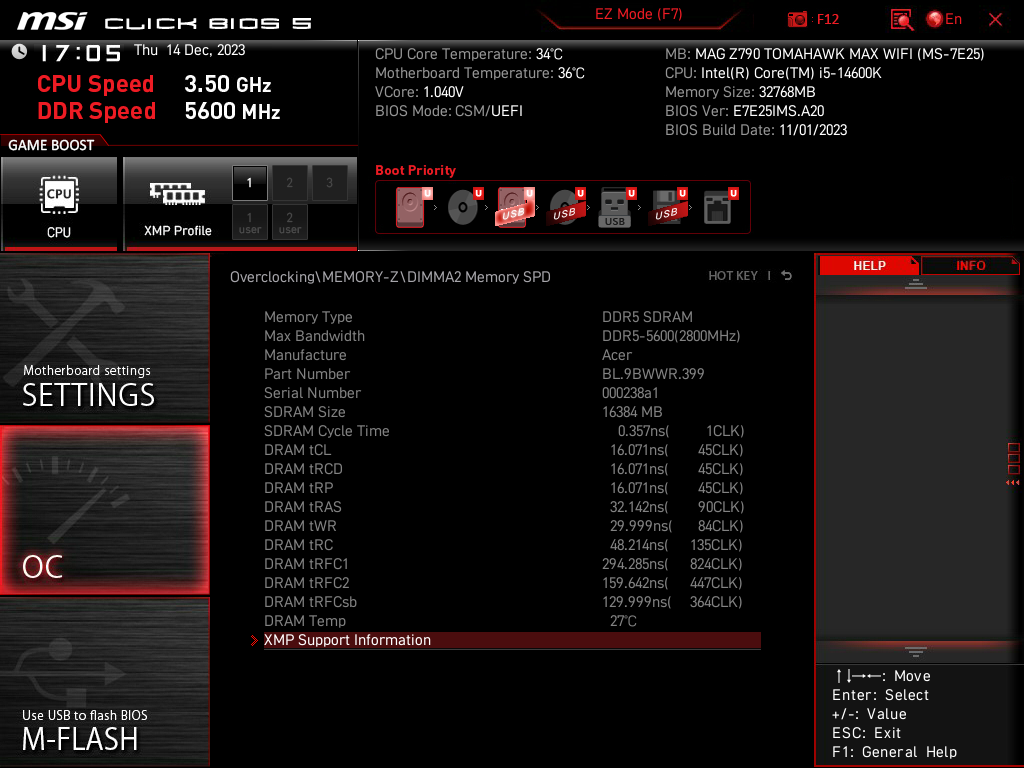Select the DRAM tWR row
Screen dimensions: 1024x768
point(512,526)
